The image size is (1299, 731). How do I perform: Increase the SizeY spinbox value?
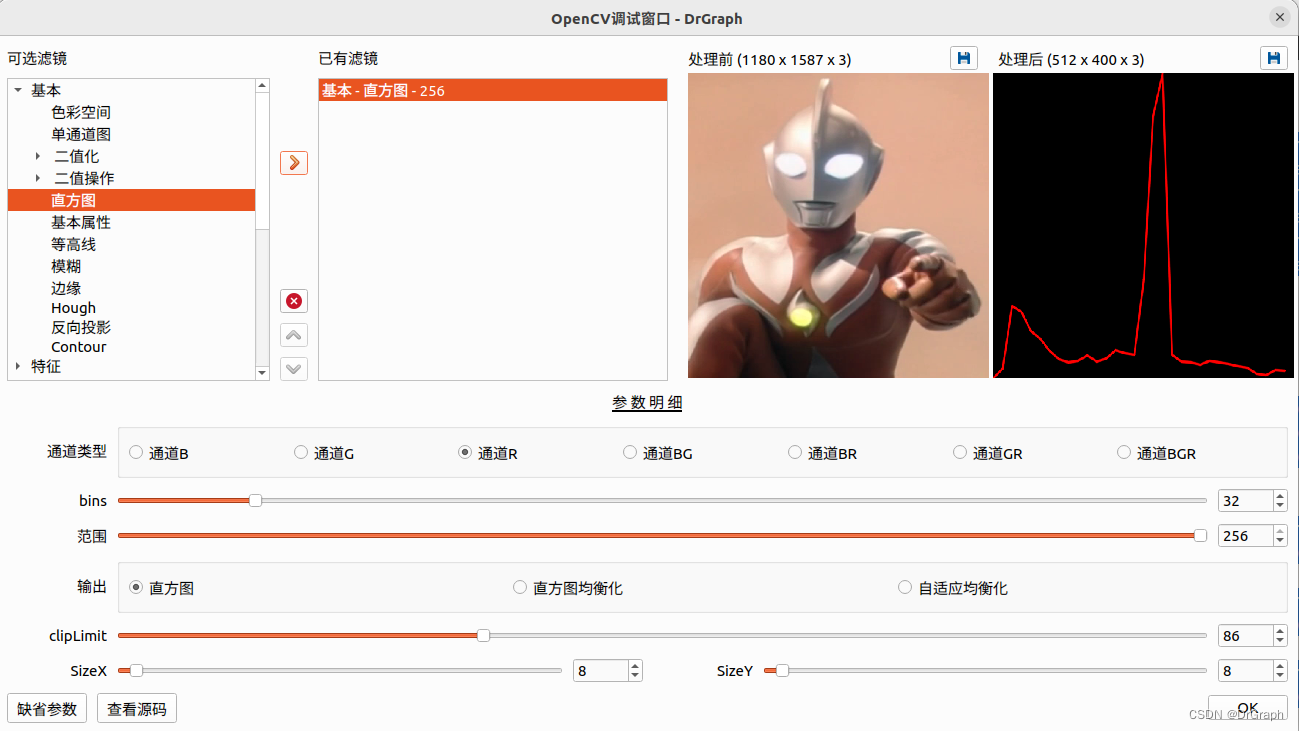1280,665
